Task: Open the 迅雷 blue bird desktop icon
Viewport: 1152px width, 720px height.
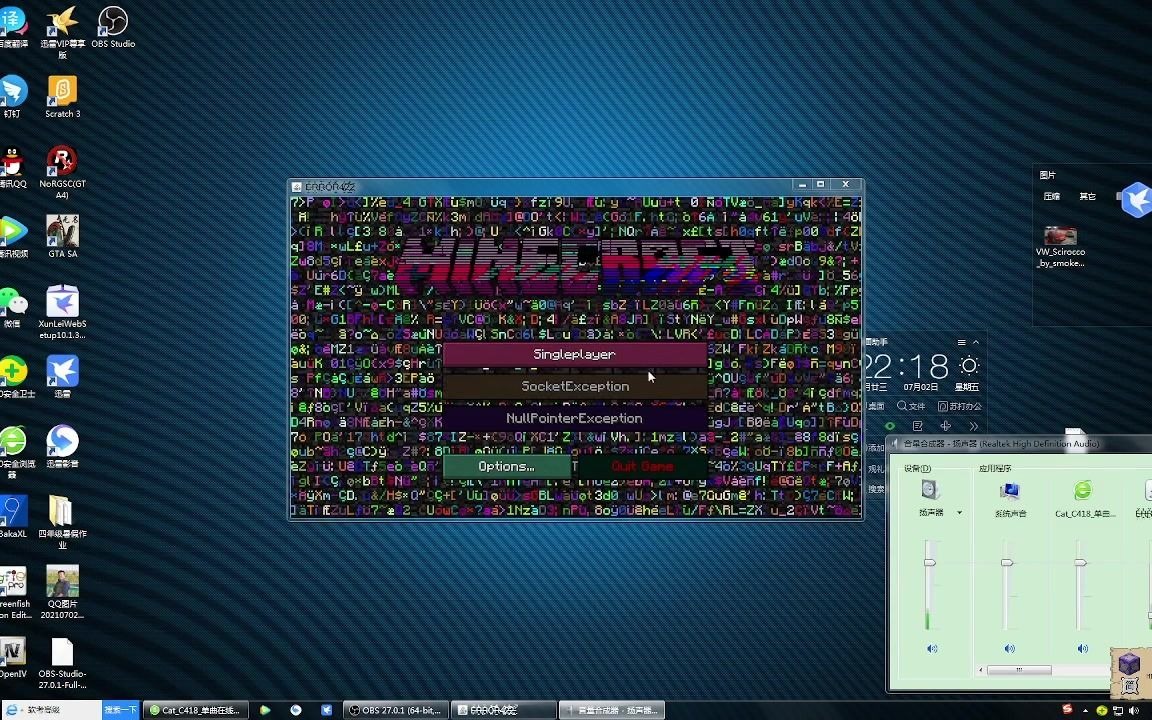Action: [62, 376]
